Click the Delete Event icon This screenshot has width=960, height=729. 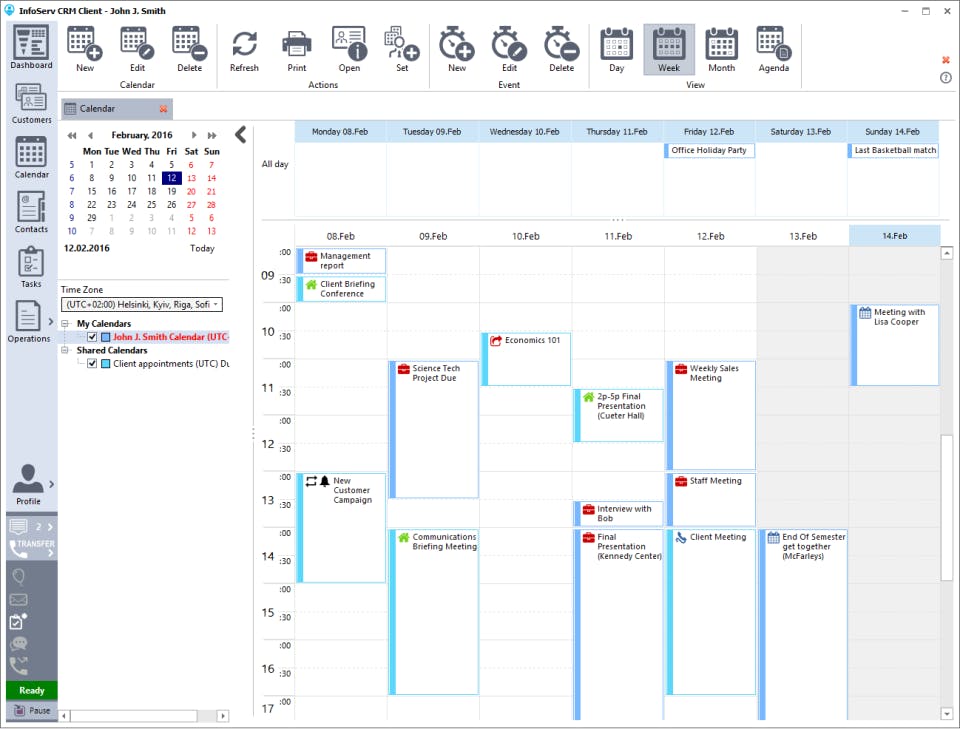pyautogui.click(x=561, y=49)
